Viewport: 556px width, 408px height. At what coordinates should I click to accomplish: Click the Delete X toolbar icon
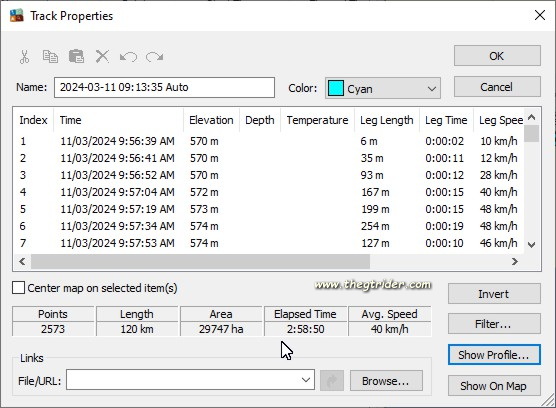102,56
